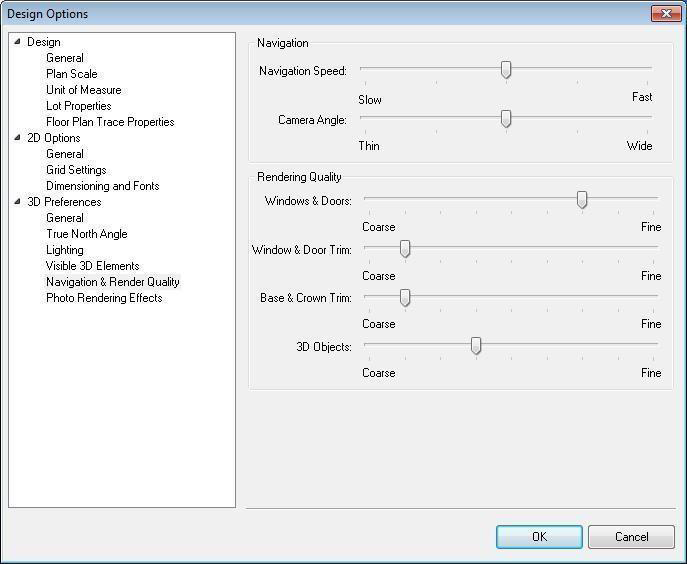Select General under Design
Viewport: 687px width, 564px height.
(x=65, y=58)
